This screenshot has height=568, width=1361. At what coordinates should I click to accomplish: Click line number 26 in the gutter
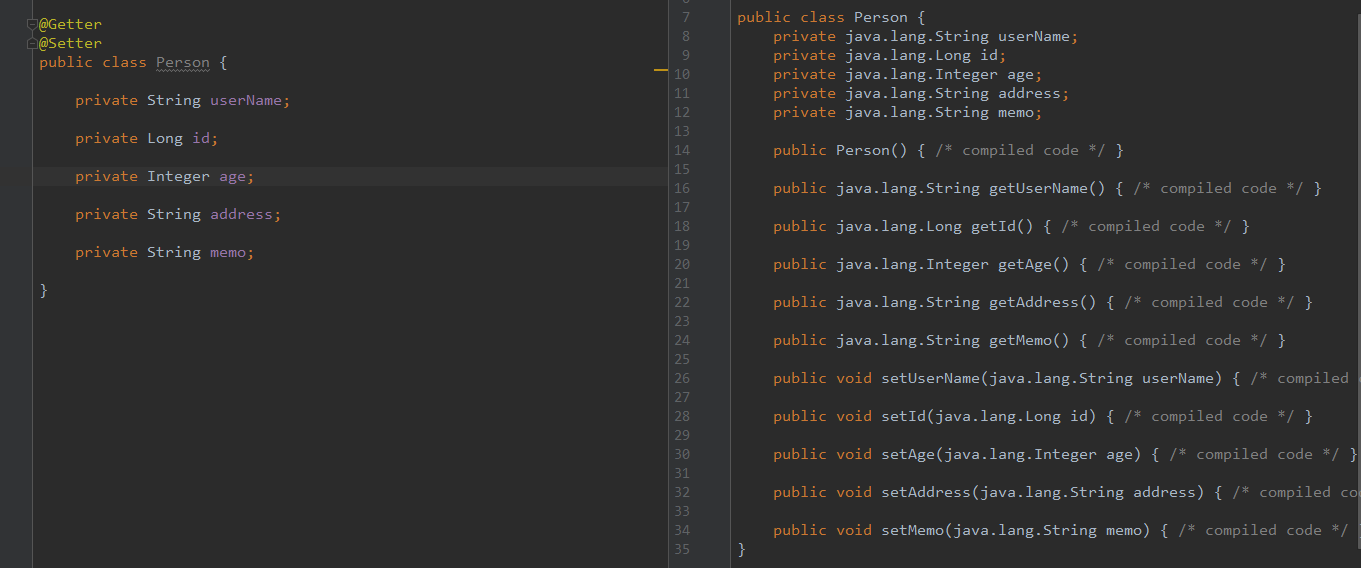click(x=682, y=378)
